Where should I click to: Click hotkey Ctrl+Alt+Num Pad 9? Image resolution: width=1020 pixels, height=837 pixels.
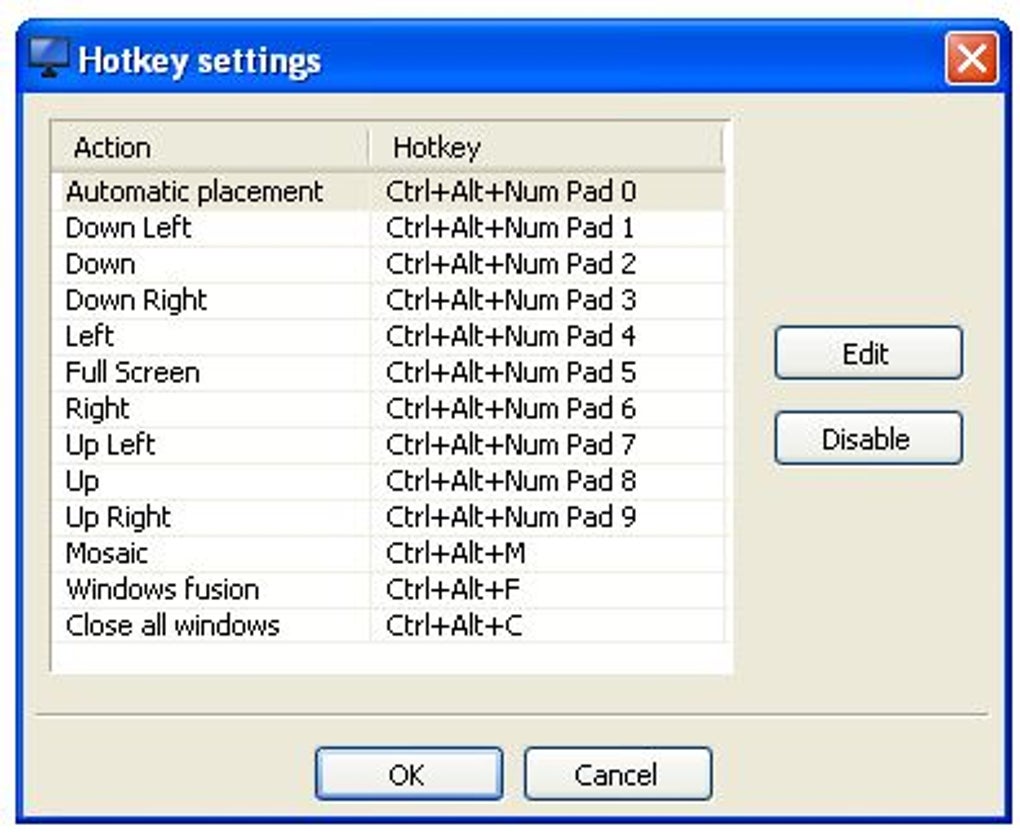tap(511, 518)
